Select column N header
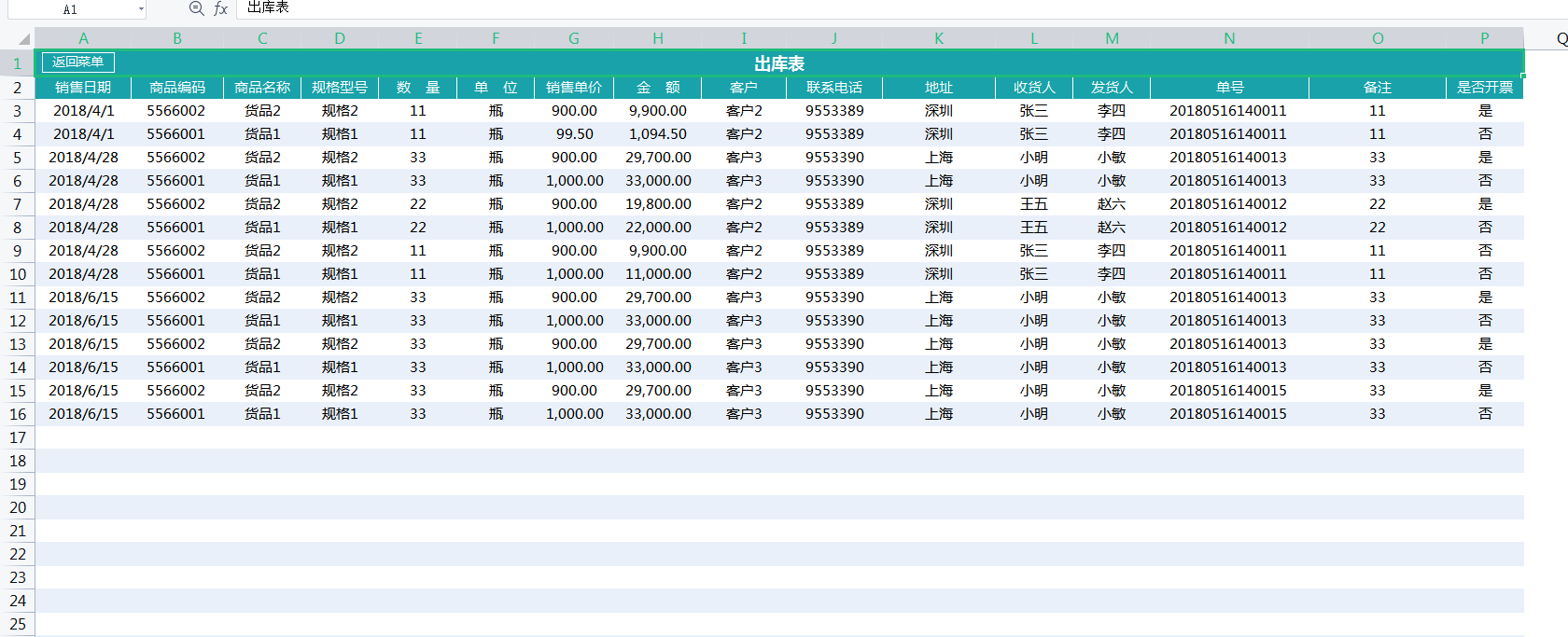Screen dimensions: 1568x637 1229,38
